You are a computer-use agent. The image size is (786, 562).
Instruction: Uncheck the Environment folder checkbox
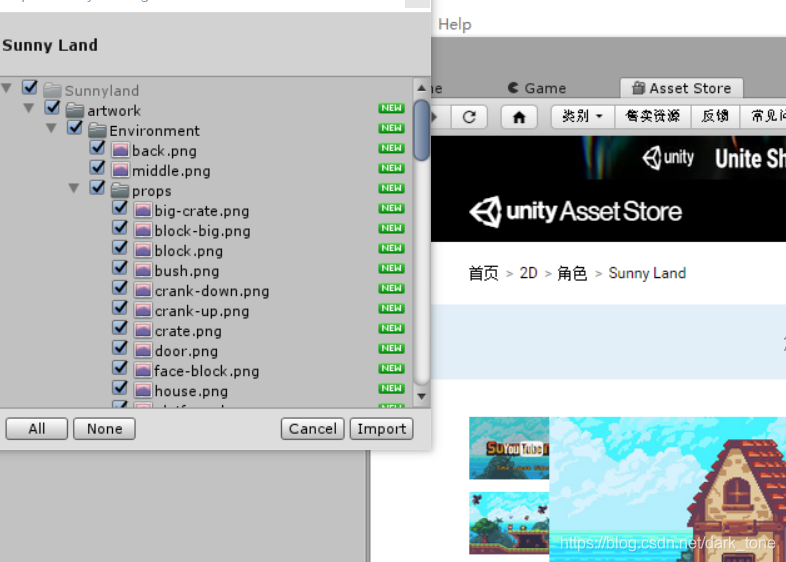[75, 127]
